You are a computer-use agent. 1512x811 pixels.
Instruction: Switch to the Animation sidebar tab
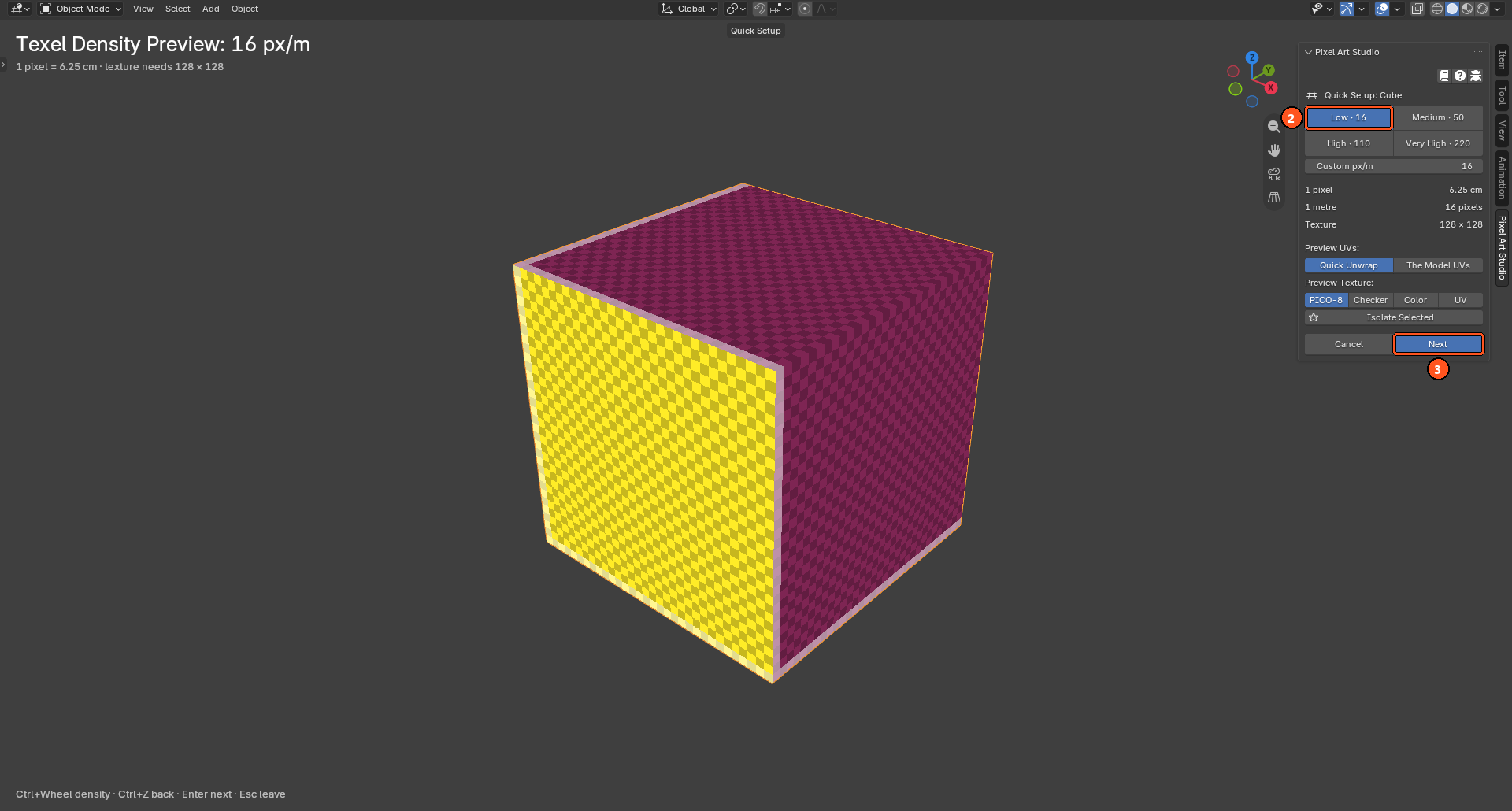tap(1503, 178)
